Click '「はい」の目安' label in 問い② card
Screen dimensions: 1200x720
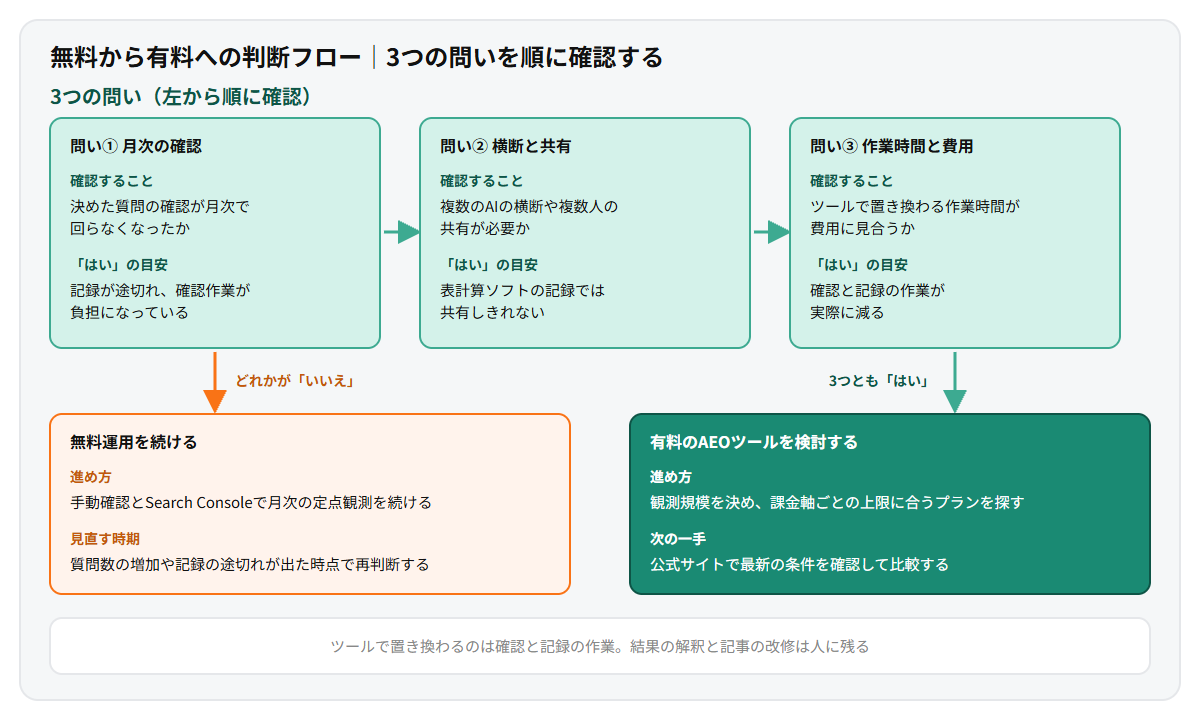coord(489,265)
